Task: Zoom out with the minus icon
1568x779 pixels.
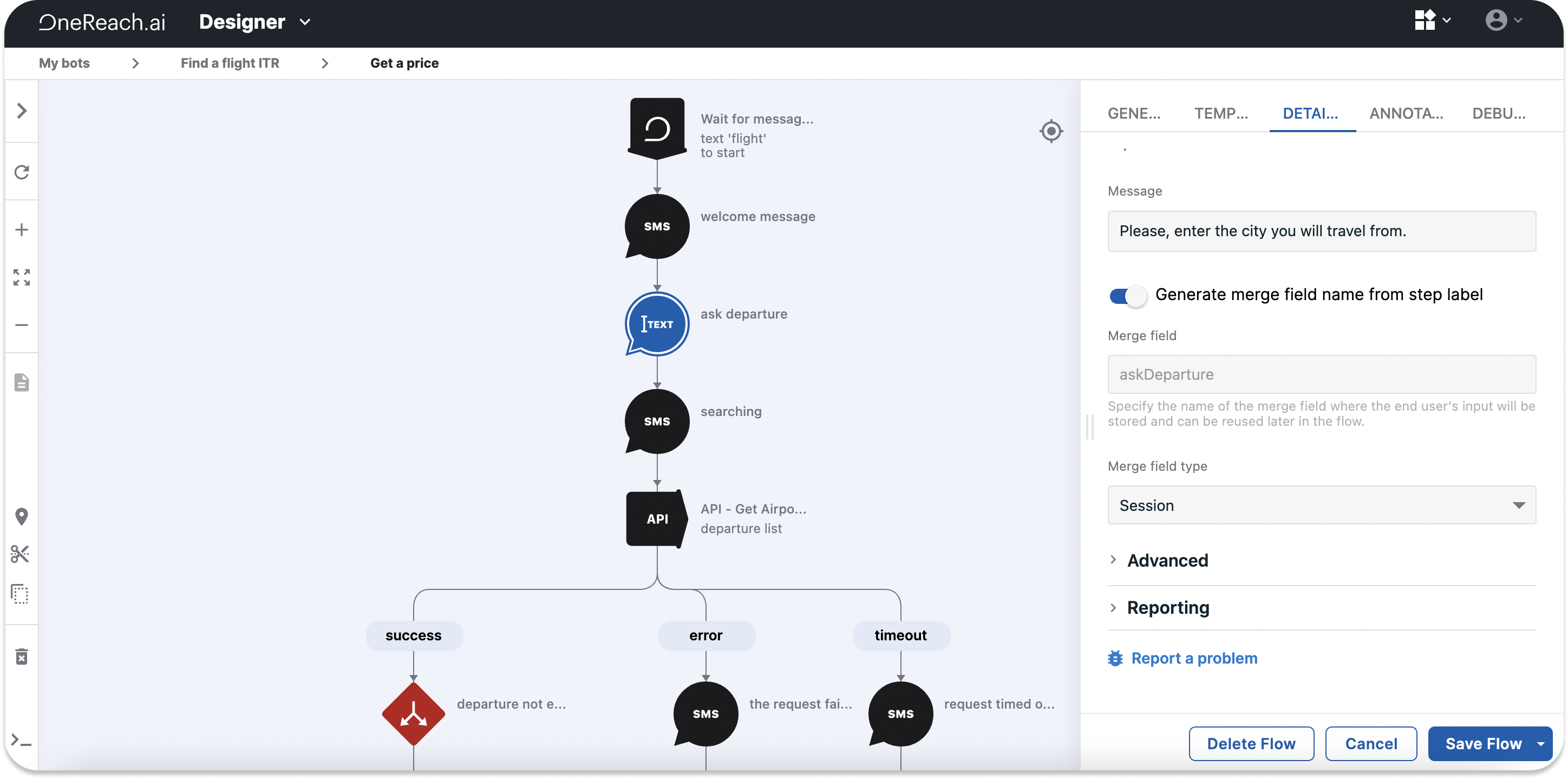Action: [x=22, y=325]
